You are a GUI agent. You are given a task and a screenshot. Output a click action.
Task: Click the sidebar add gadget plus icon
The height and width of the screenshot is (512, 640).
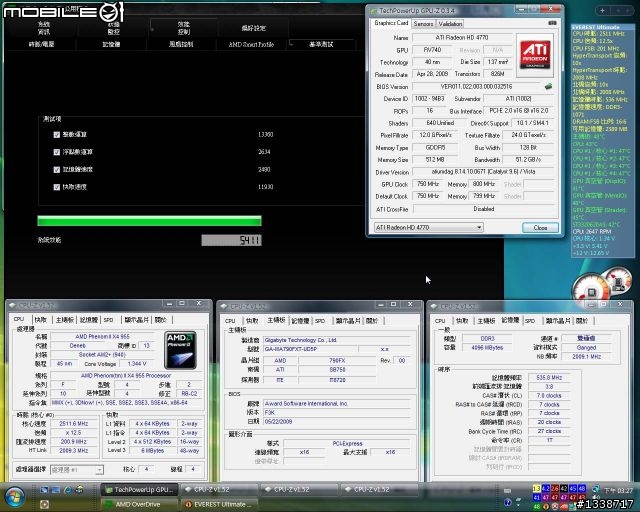pyautogui.click(x=602, y=11)
